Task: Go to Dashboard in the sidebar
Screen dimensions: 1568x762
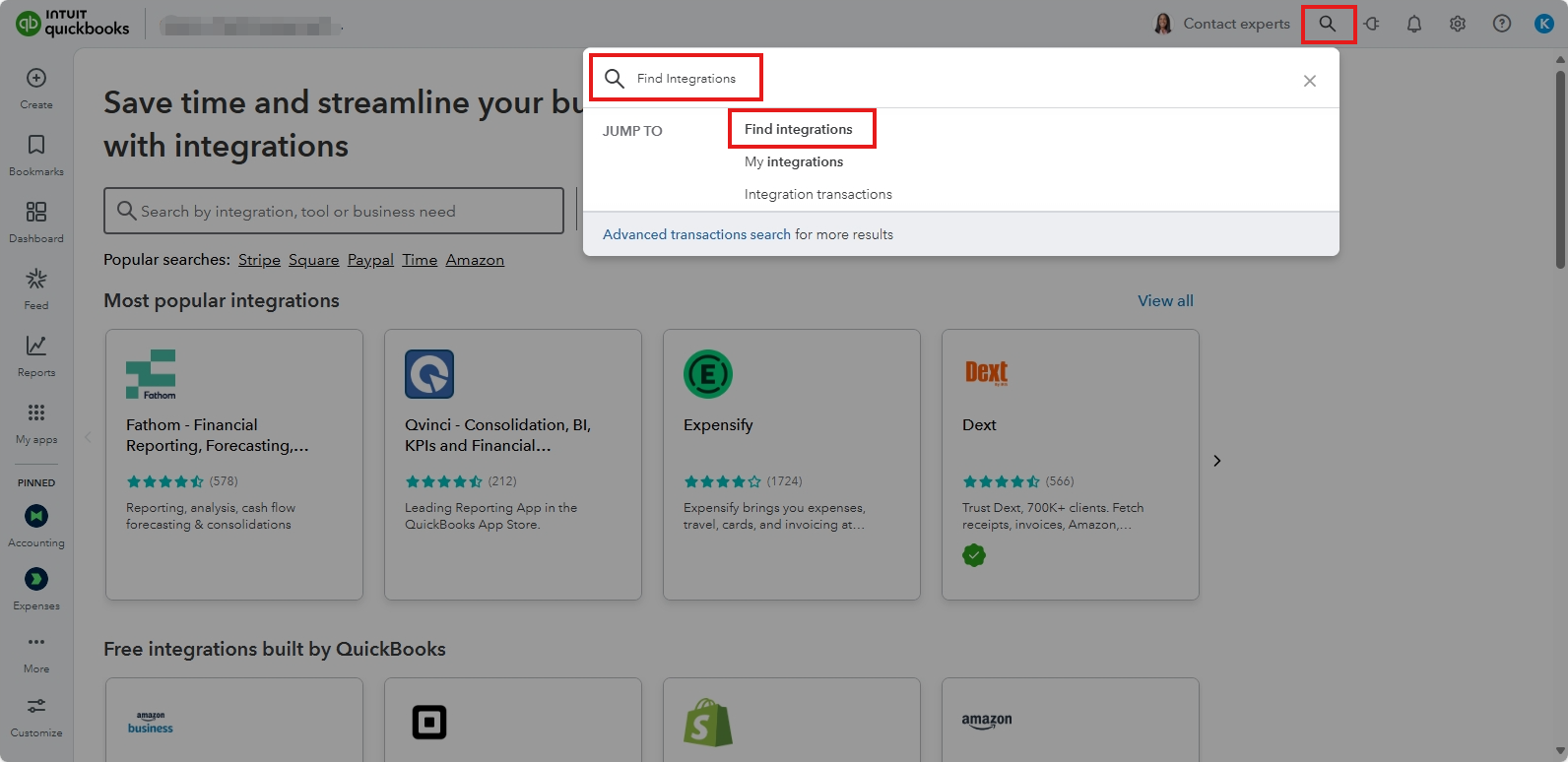Action: (x=36, y=222)
